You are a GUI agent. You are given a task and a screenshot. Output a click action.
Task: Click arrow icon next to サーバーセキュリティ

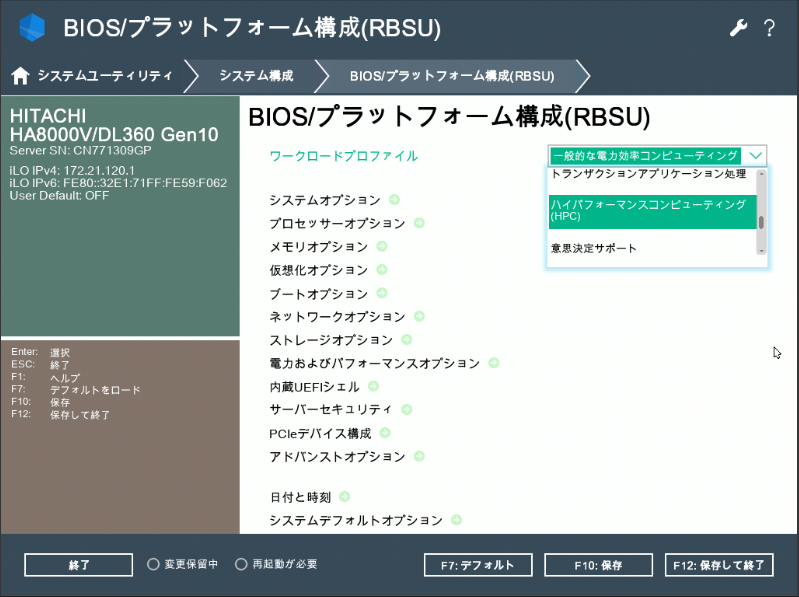[407, 409]
